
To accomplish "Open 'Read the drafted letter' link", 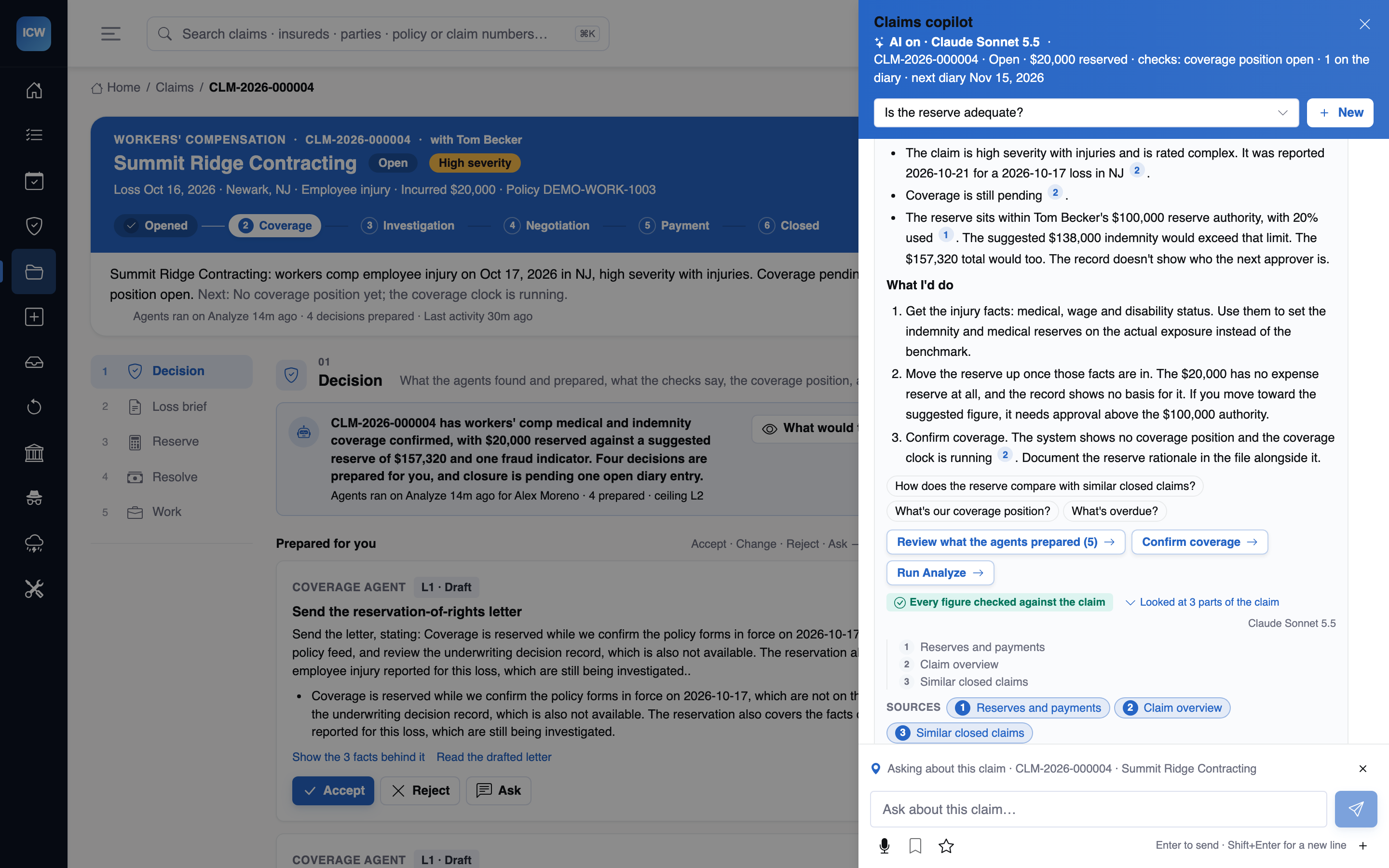I will click(x=493, y=757).
